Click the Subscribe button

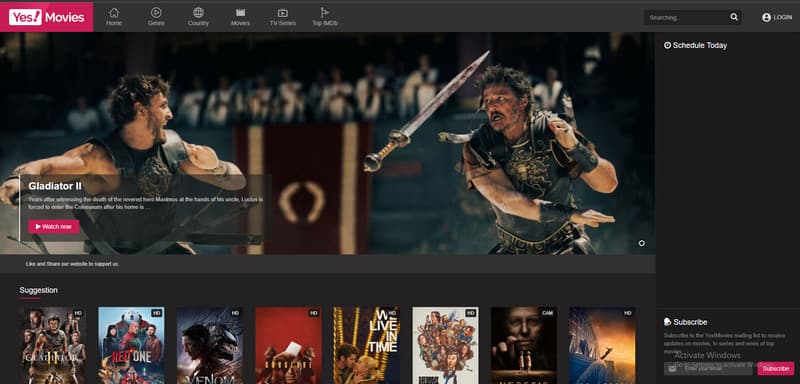[776, 368]
